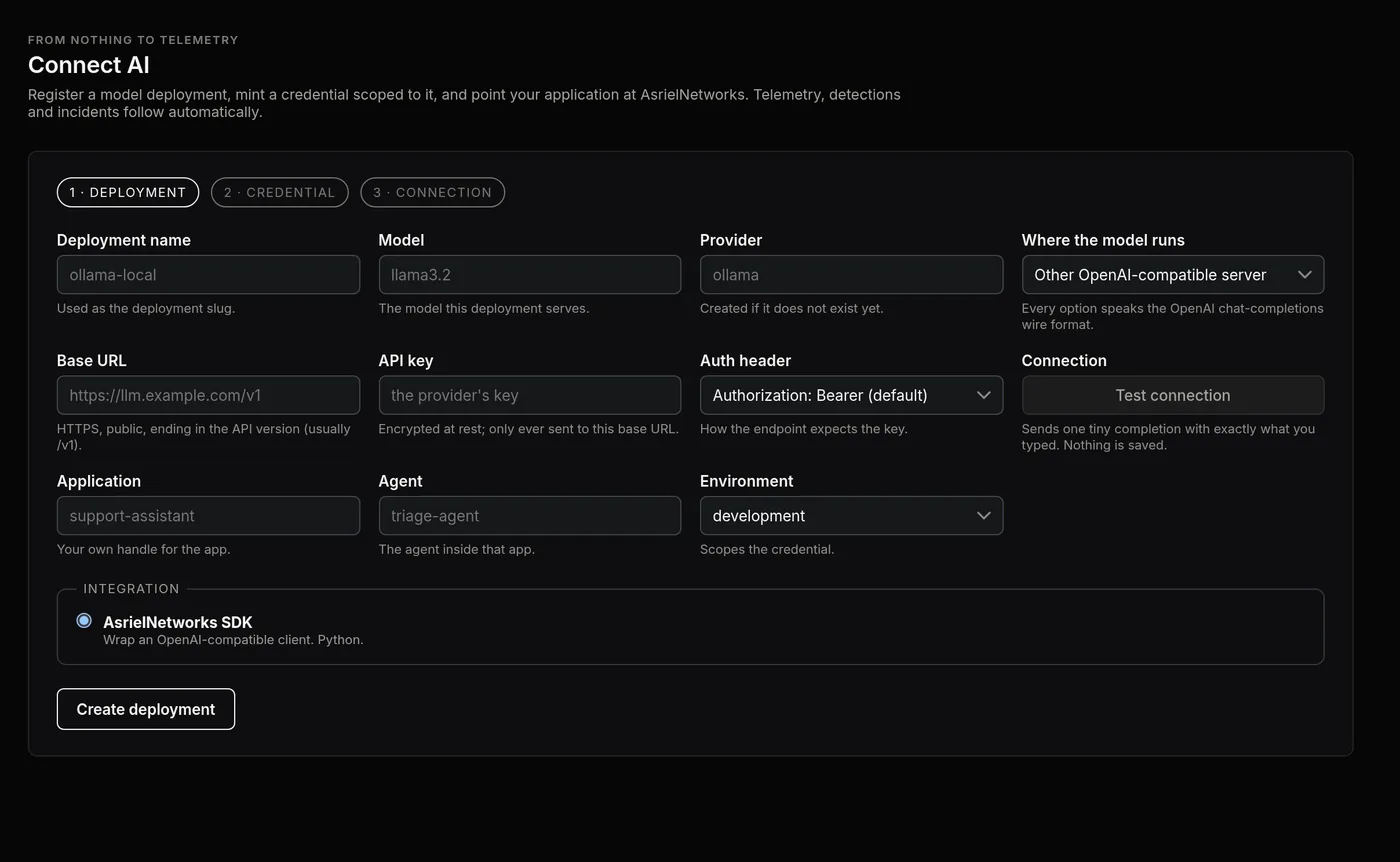
Task: Click the Application input field
Action: click(208, 516)
